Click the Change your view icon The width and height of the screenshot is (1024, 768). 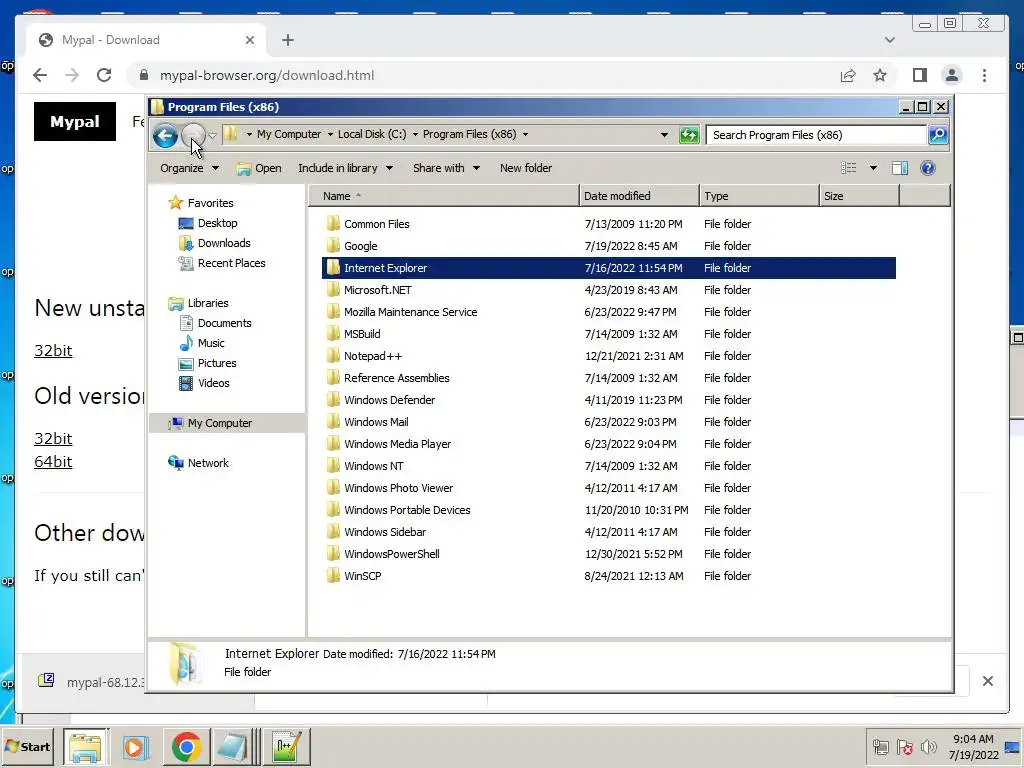(848, 168)
